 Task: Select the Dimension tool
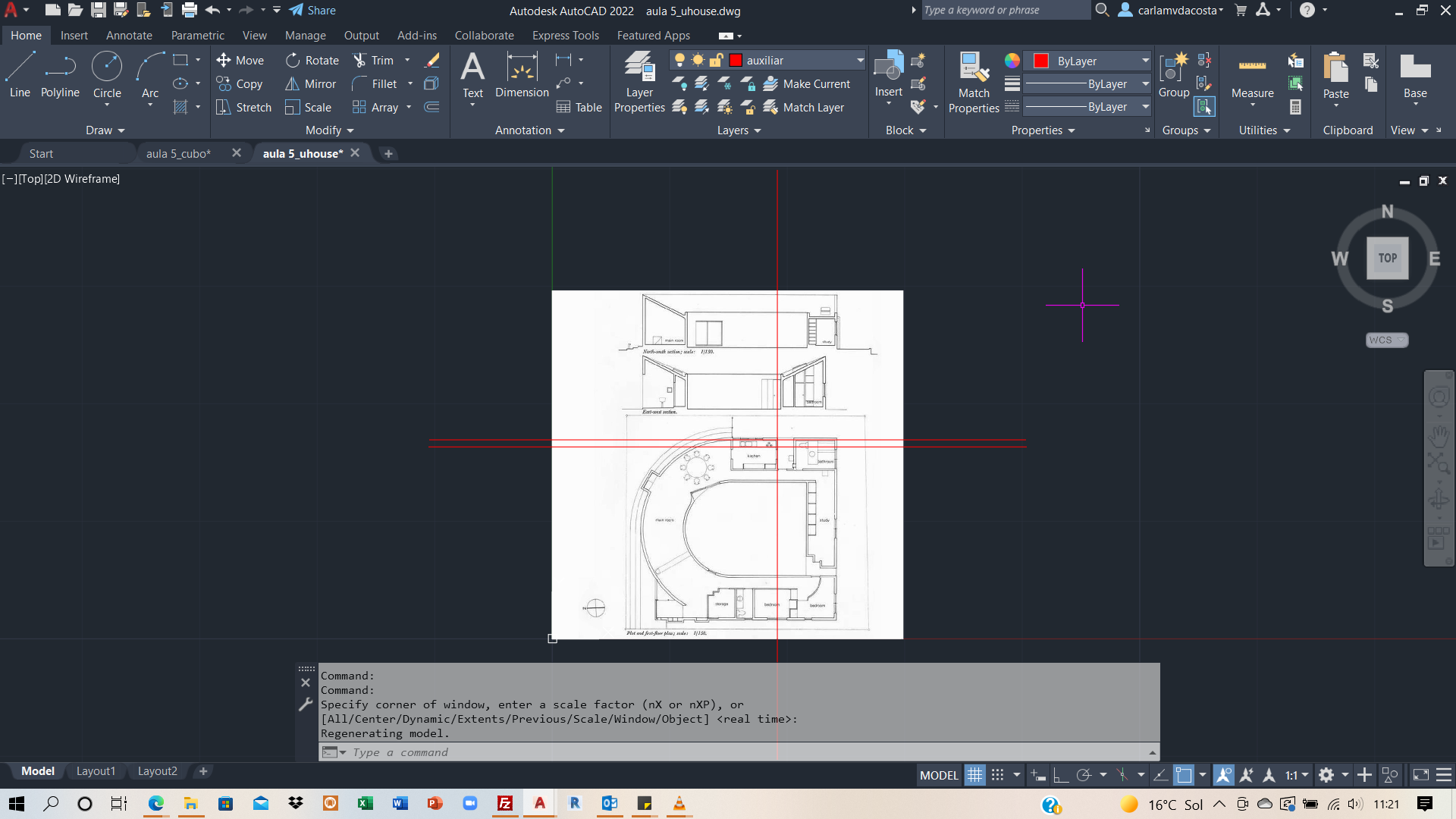tap(522, 75)
